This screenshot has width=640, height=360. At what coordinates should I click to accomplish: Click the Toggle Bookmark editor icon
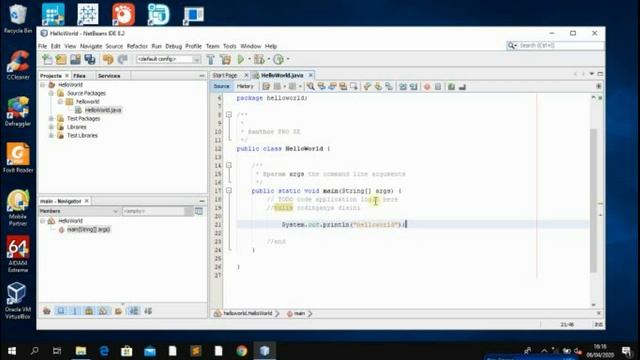point(389,87)
